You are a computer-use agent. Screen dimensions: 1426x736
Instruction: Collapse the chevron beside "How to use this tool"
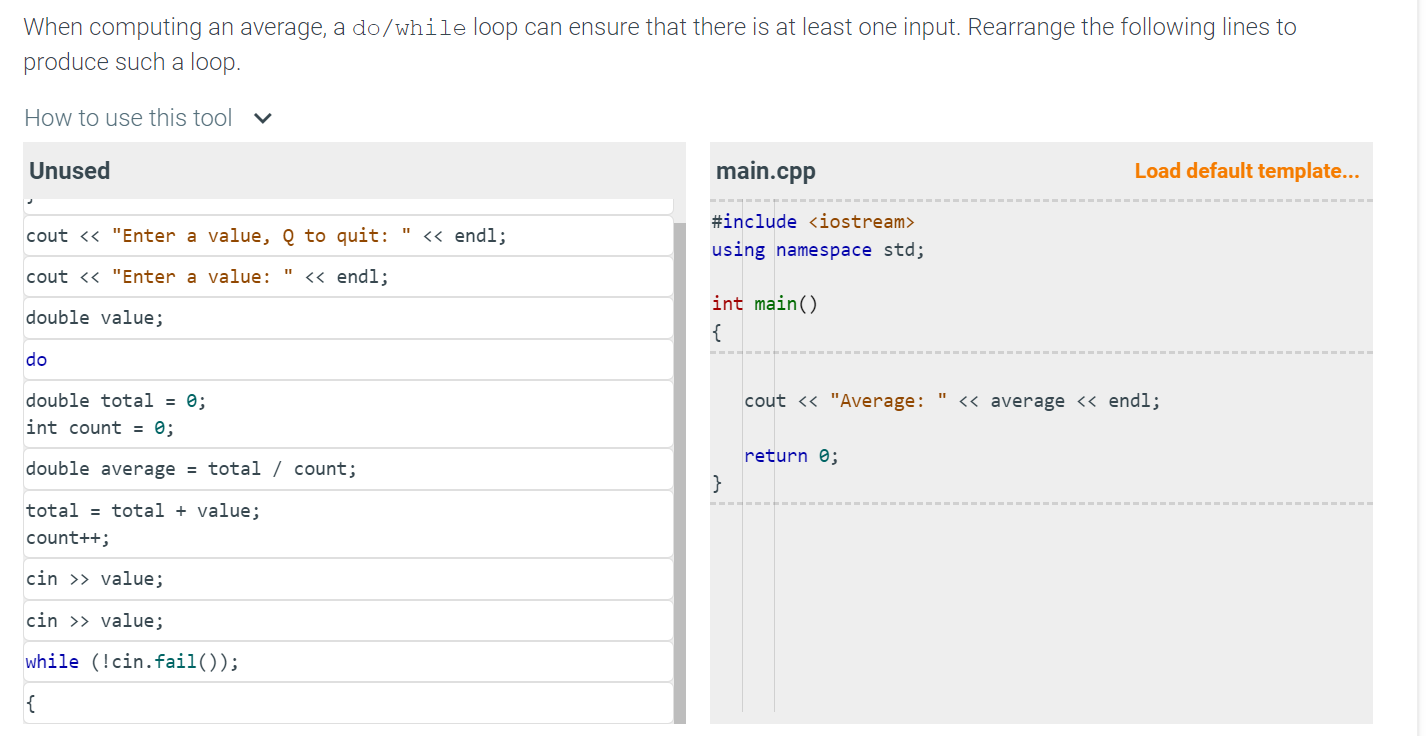(262, 117)
